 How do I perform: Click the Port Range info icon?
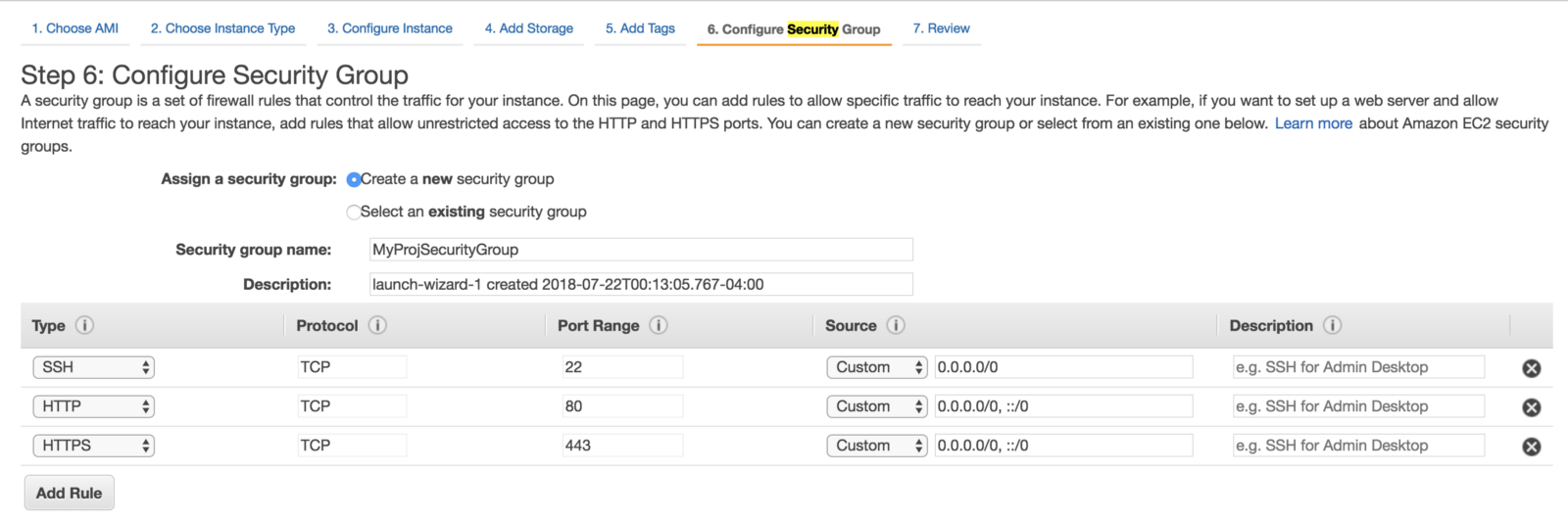659,325
